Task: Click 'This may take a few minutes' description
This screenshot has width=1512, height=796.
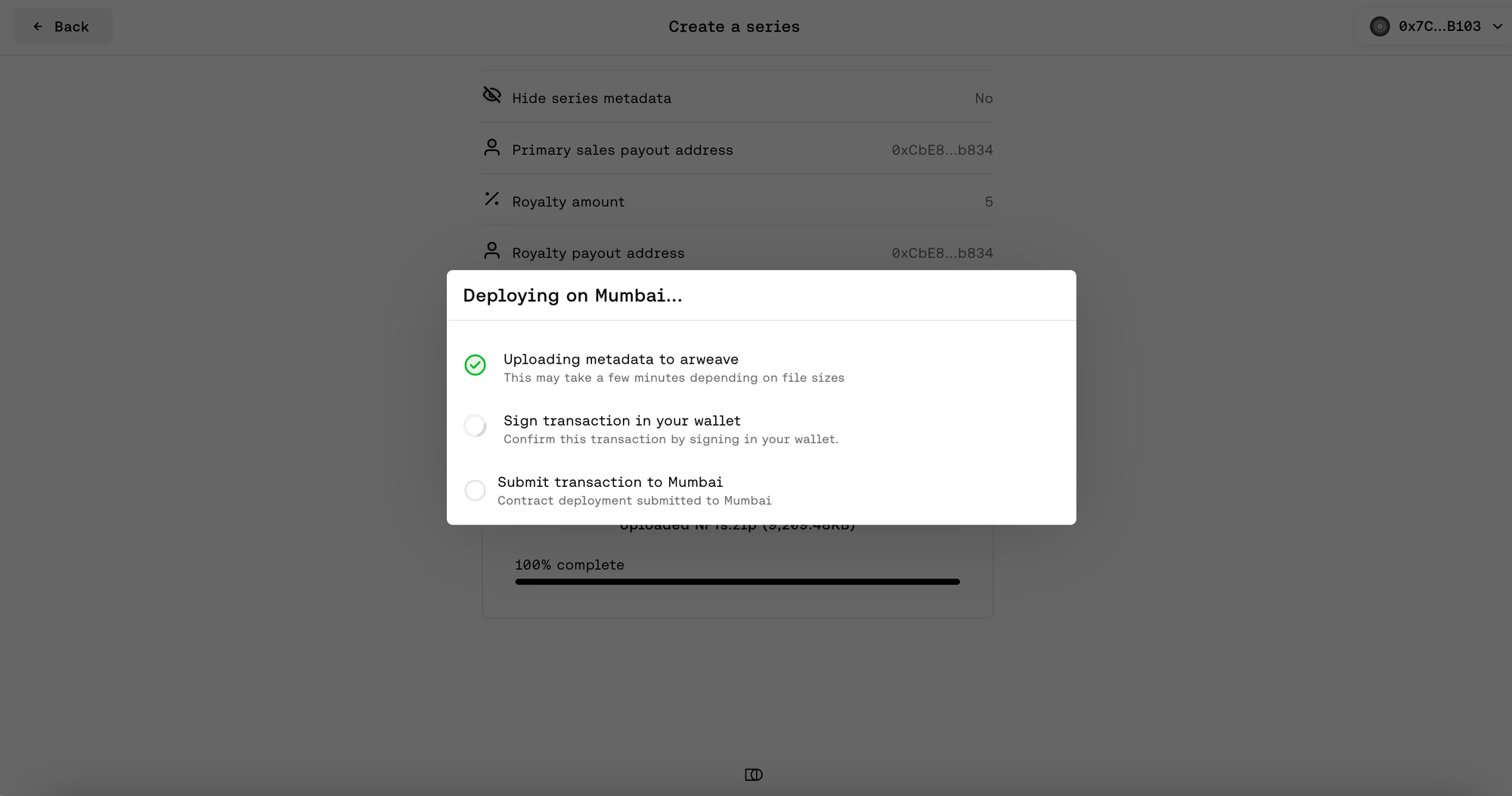Action: tap(674, 378)
